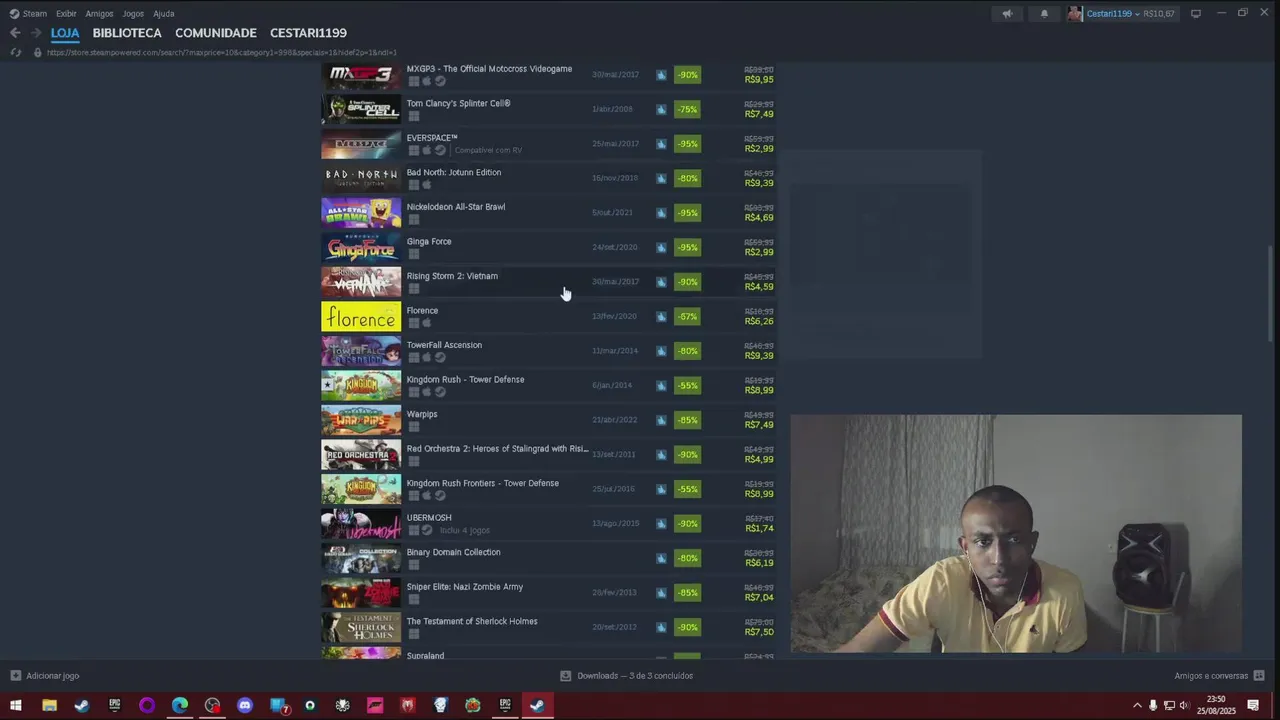Open the Ajuda menu
1280x720 pixels.
[x=164, y=14]
